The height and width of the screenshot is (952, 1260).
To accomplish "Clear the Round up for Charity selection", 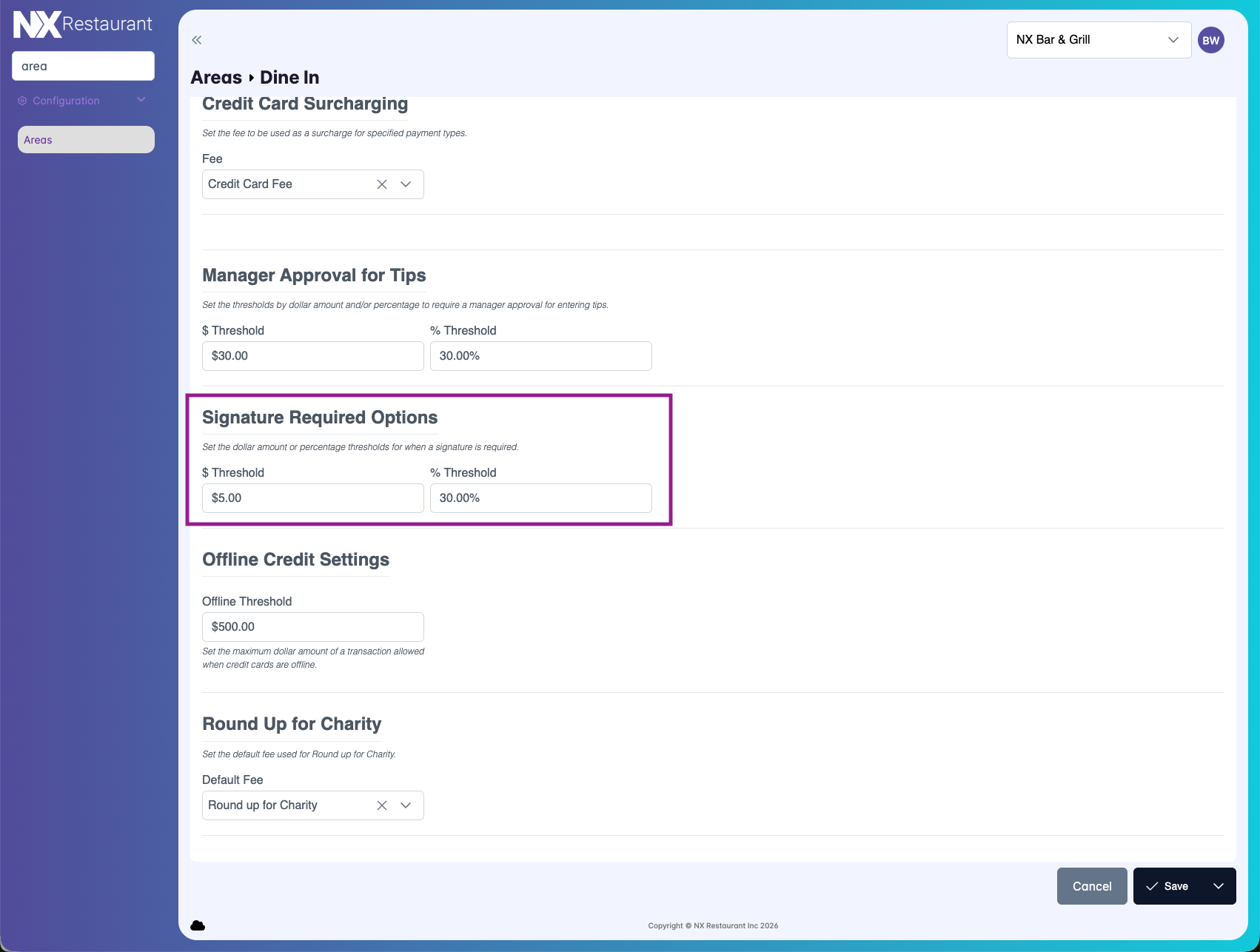I will point(382,805).
